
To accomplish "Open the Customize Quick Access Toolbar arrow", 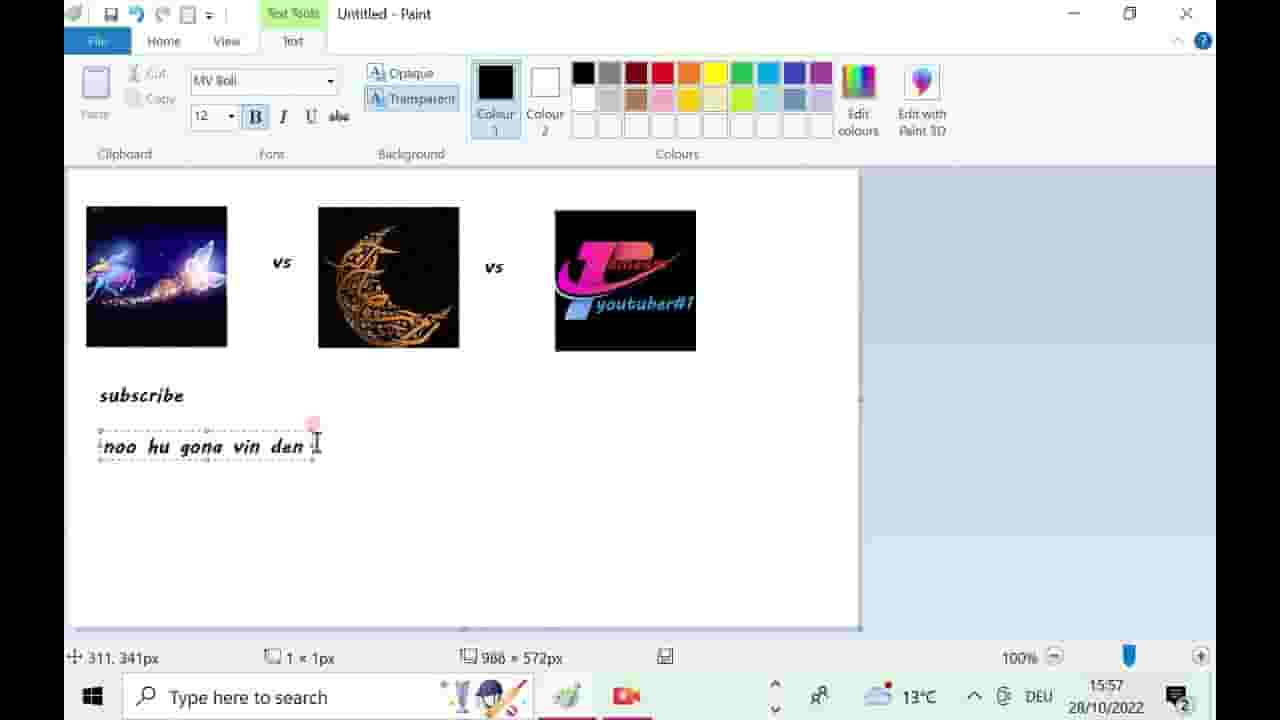I will [209, 15].
